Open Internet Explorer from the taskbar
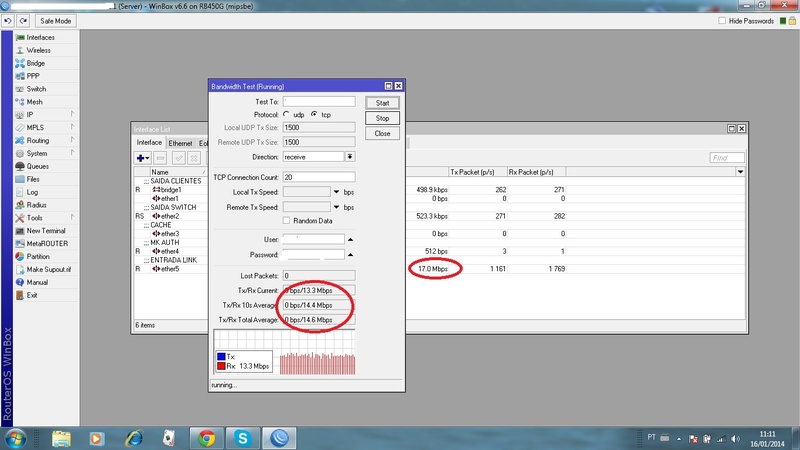Image resolution: width=800 pixels, height=450 pixels. click(x=134, y=438)
